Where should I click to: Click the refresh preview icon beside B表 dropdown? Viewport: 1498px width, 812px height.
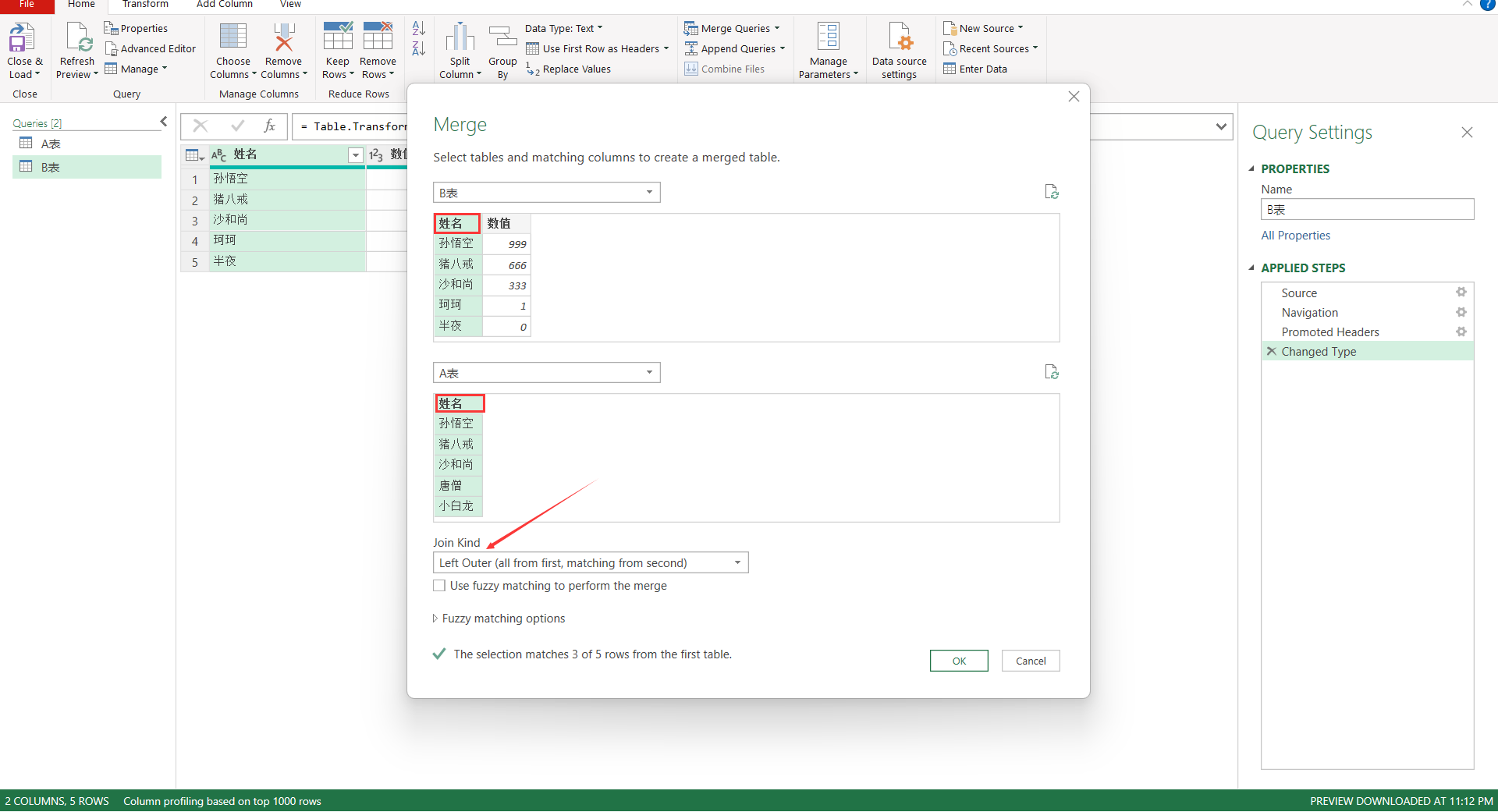pos(1052,192)
